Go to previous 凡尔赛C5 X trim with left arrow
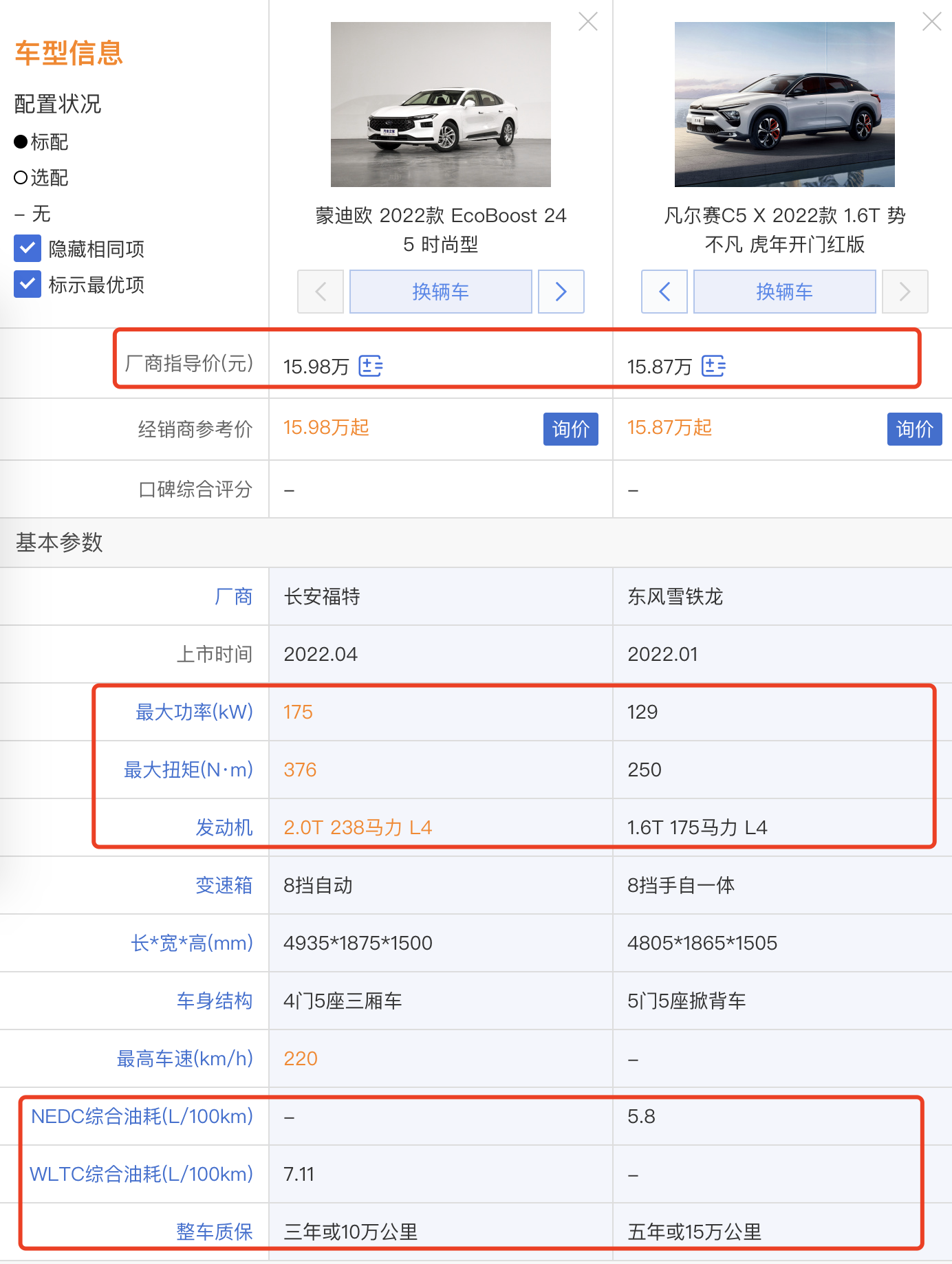This screenshot has height=1264, width=952. 664,292
